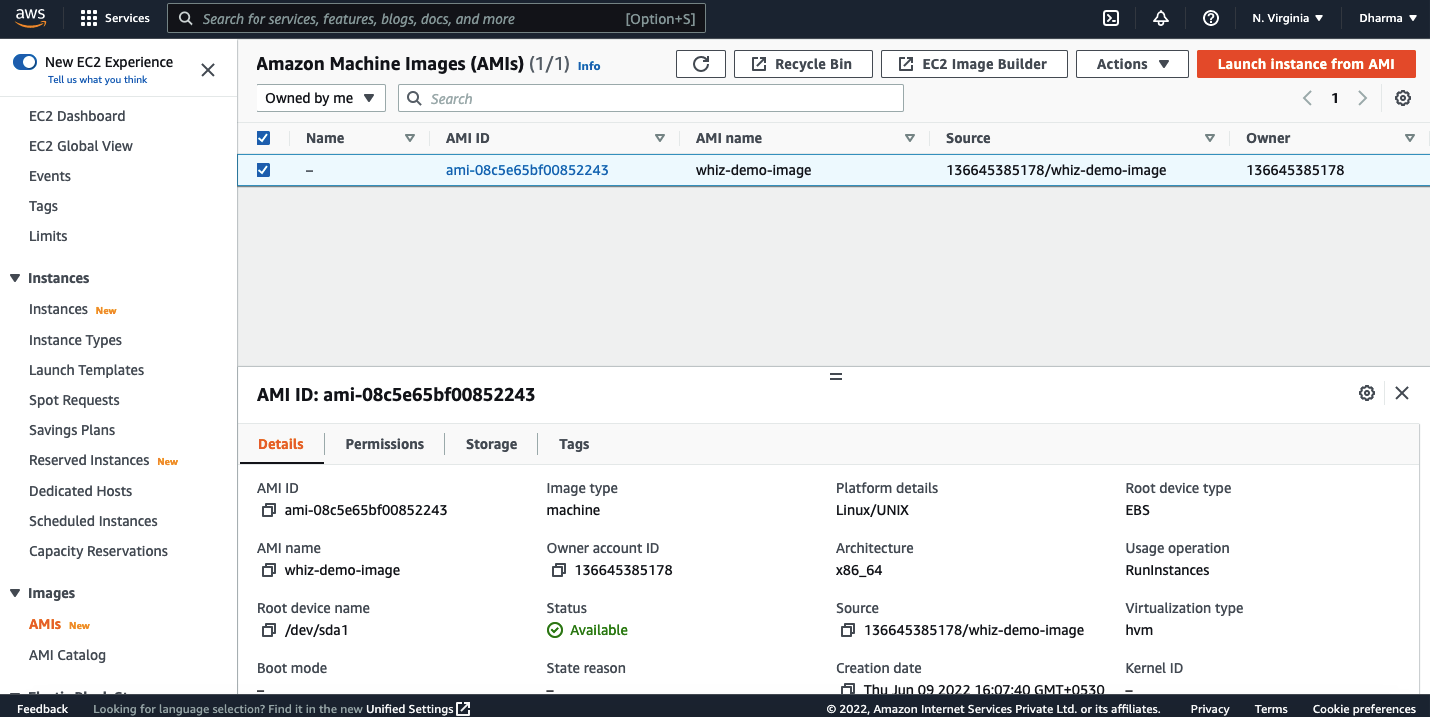Sort by the Name column
The height and width of the screenshot is (717, 1430).
(409, 138)
